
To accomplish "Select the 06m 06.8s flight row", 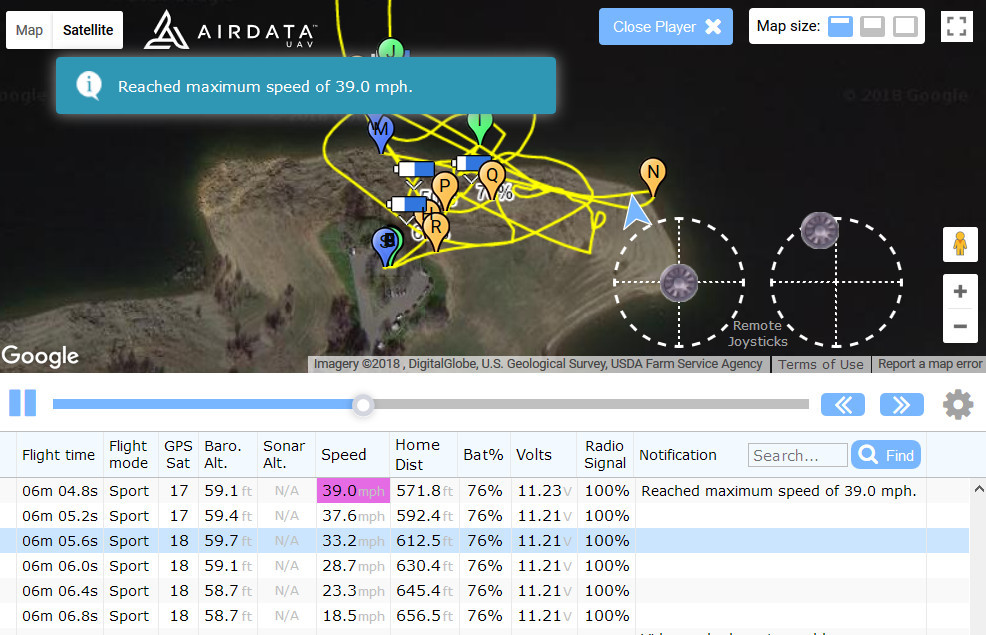I will [x=484, y=616].
